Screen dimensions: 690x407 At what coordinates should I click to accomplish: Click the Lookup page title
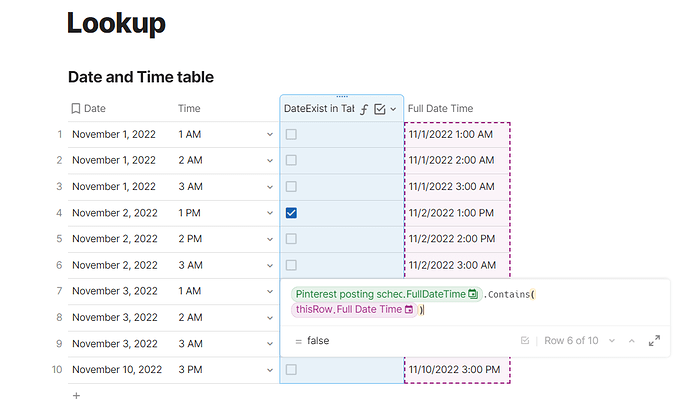tap(116, 23)
